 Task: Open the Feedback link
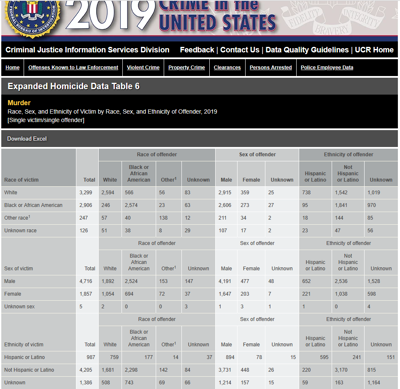pyautogui.click(x=197, y=50)
